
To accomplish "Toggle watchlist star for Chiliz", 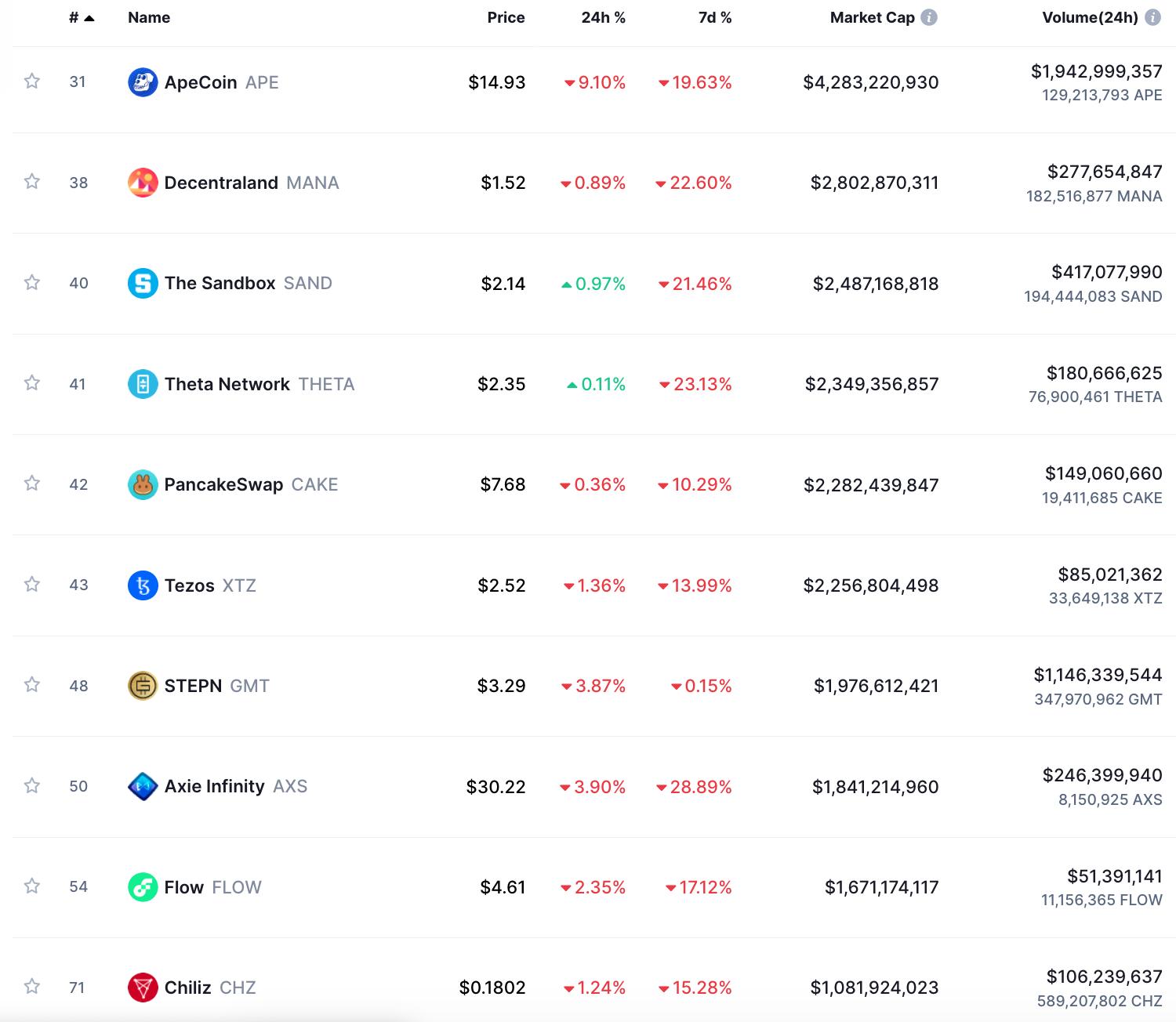I will (x=32, y=986).
